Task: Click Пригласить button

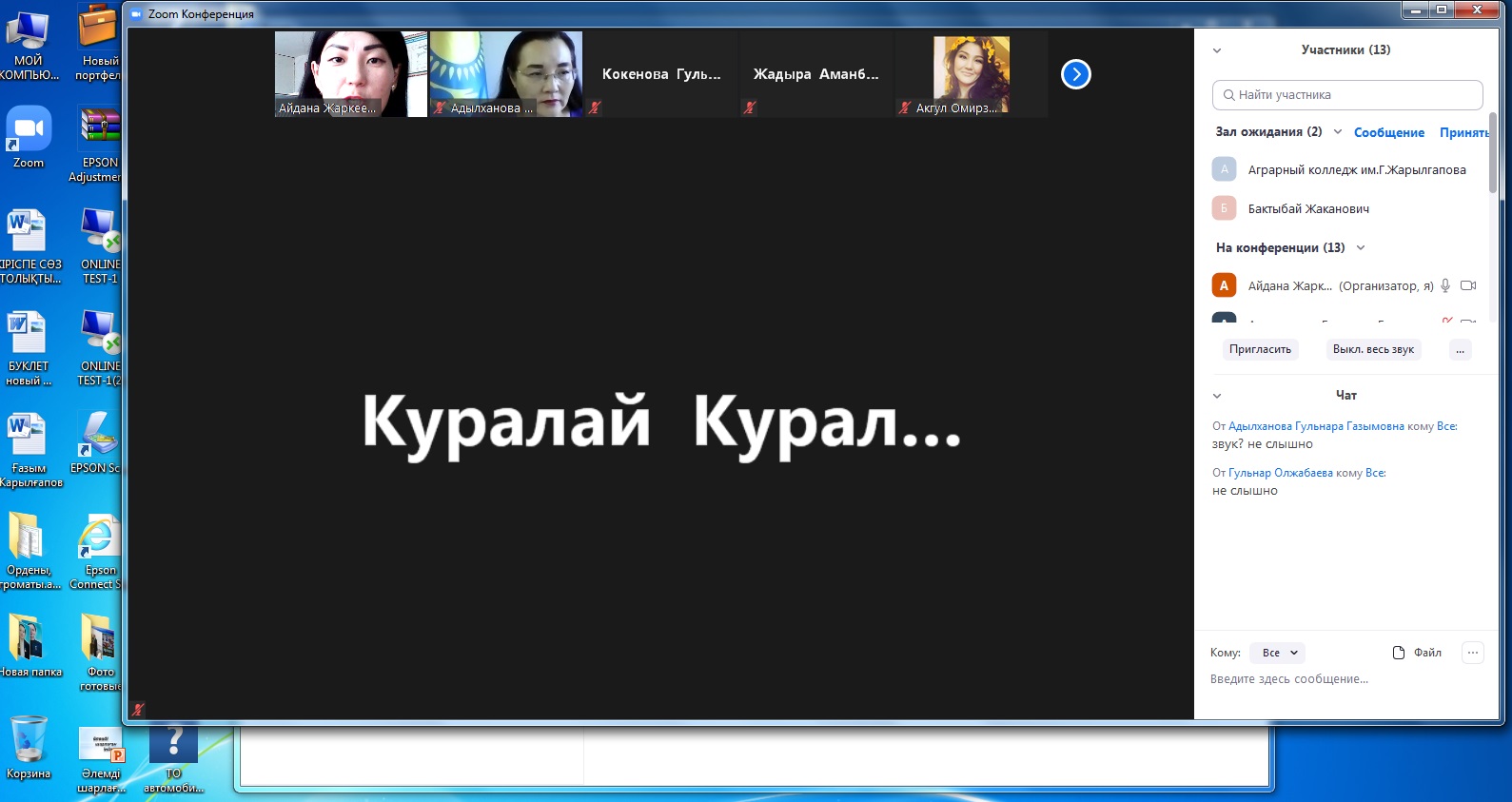Action: click(1260, 350)
